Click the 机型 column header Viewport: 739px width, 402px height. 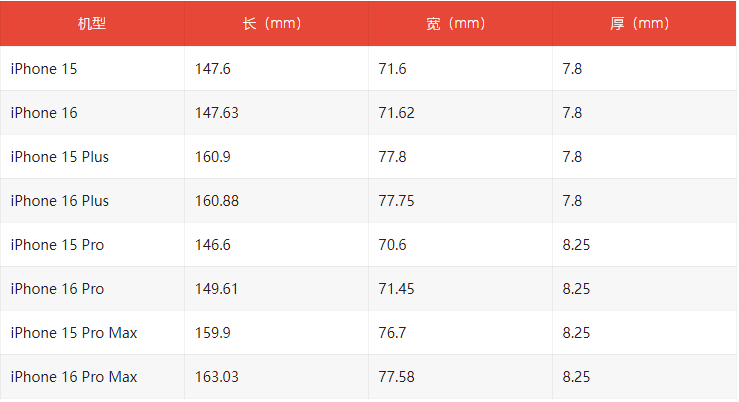[92, 23]
